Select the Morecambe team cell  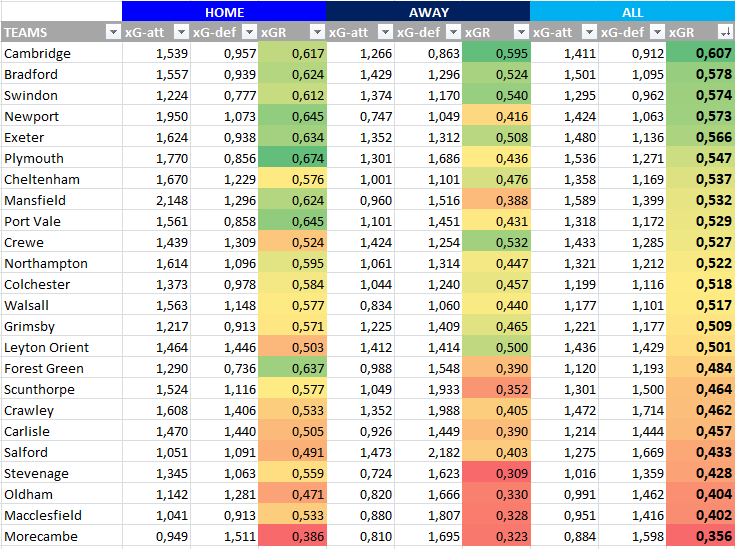[x=61, y=536]
